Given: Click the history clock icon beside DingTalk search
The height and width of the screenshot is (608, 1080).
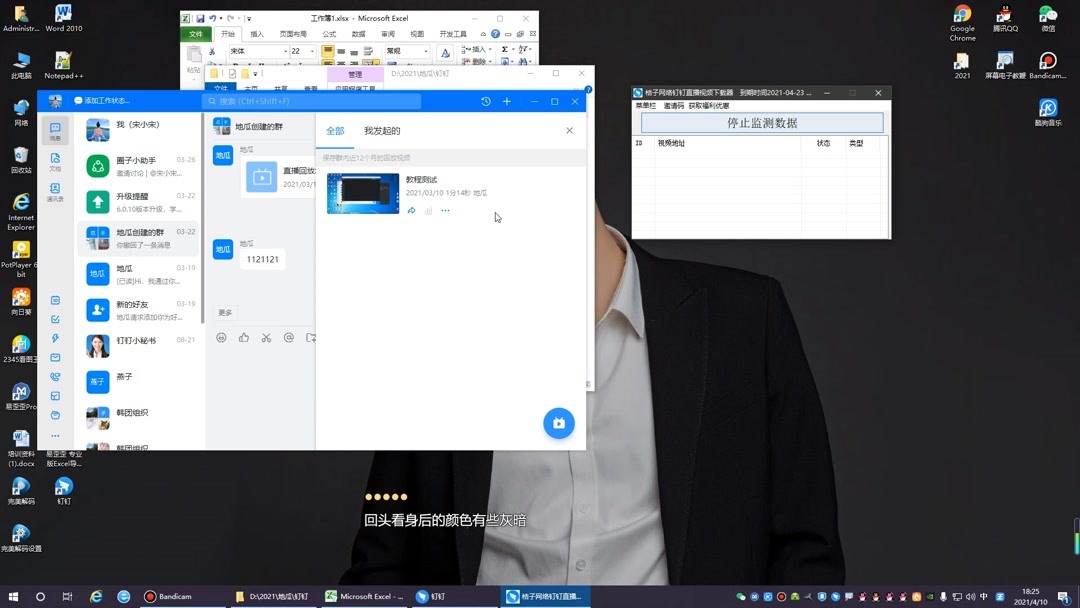Looking at the screenshot, I should click(x=486, y=102).
